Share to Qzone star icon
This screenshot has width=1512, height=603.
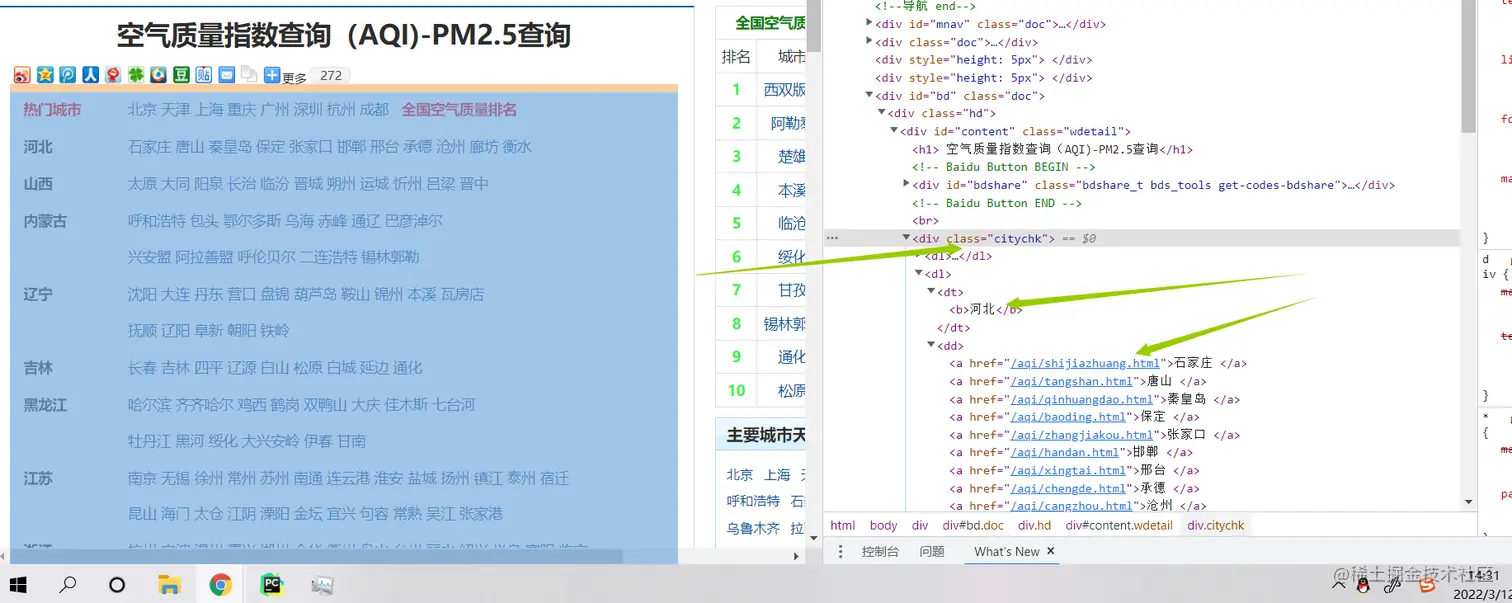(45, 75)
